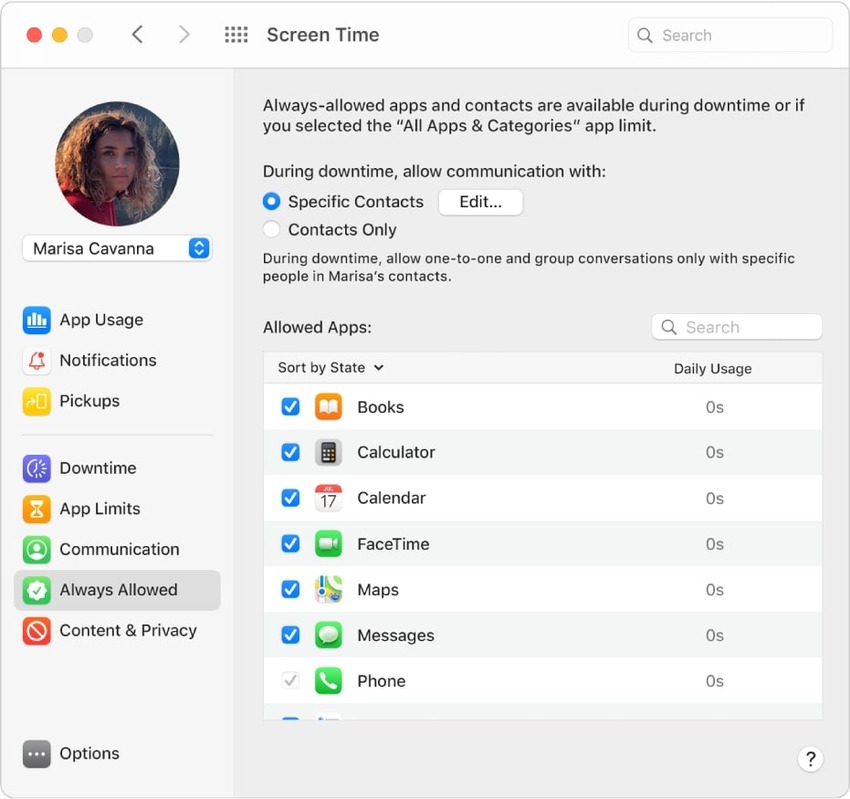This screenshot has width=850, height=799.
Task: Show all preferences grid icon
Action: point(236,35)
